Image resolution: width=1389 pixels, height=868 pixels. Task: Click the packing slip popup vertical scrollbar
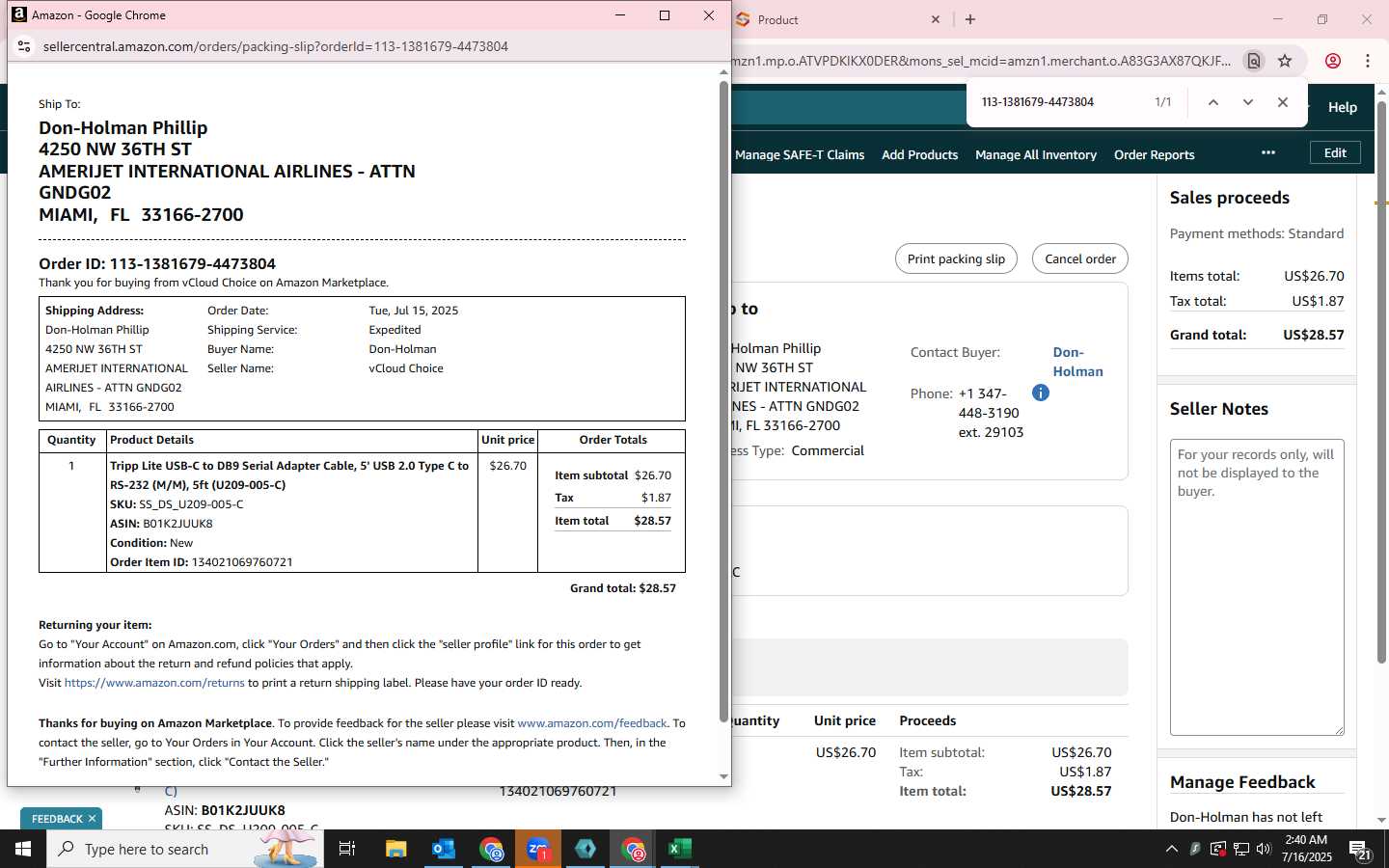723,400
